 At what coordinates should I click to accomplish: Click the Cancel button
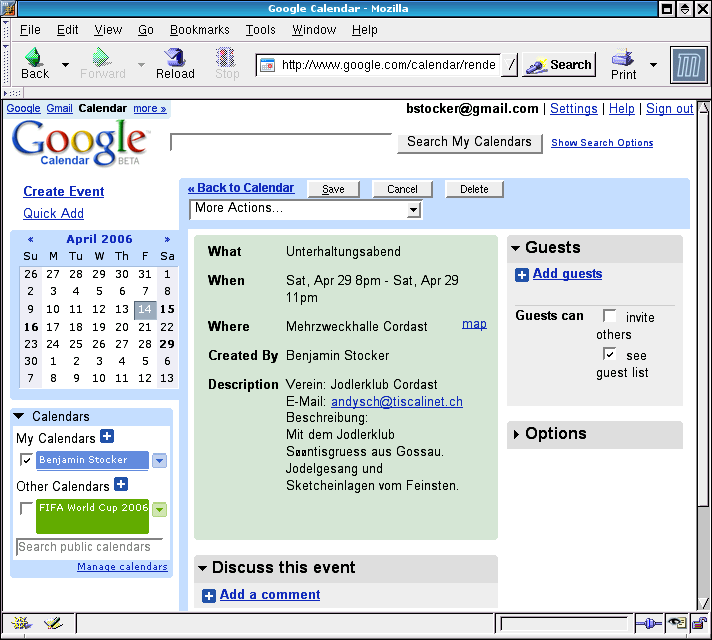pos(402,189)
